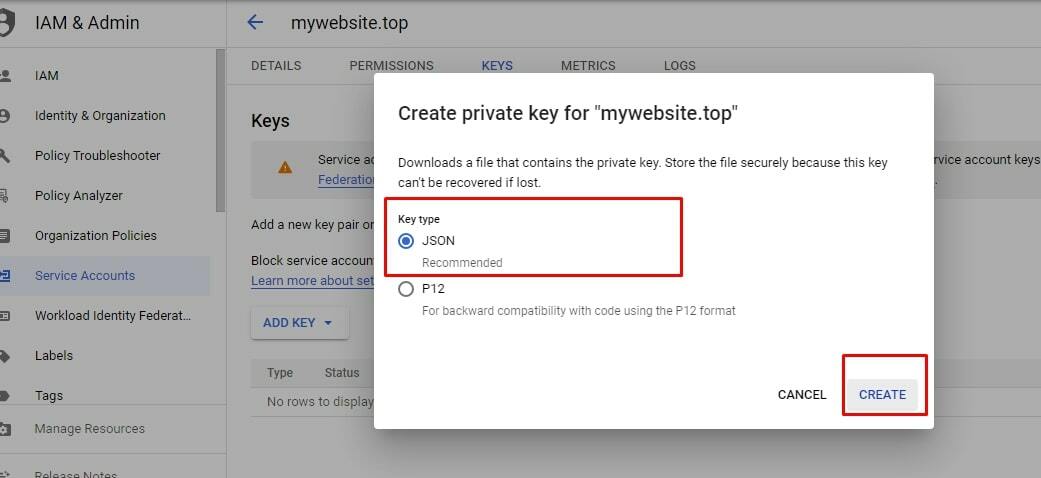
Task: Cancel the private key dialog
Action: 802,394
